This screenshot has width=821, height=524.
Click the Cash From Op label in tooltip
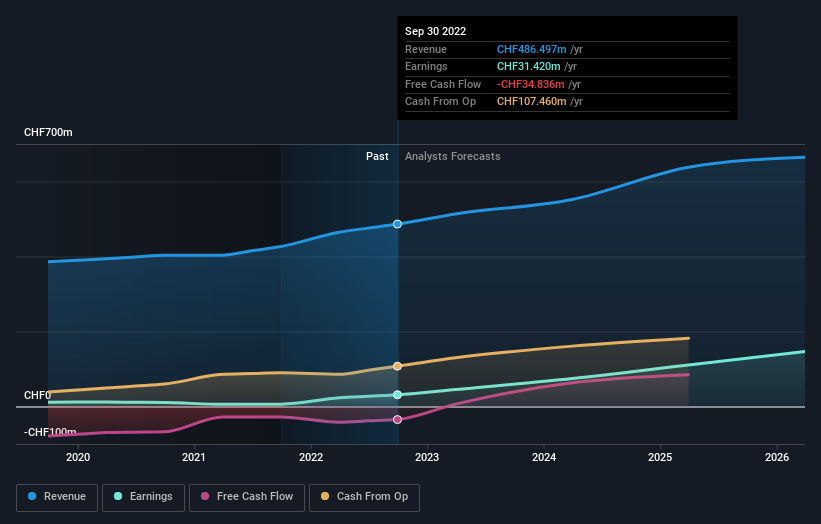[440, 102]
